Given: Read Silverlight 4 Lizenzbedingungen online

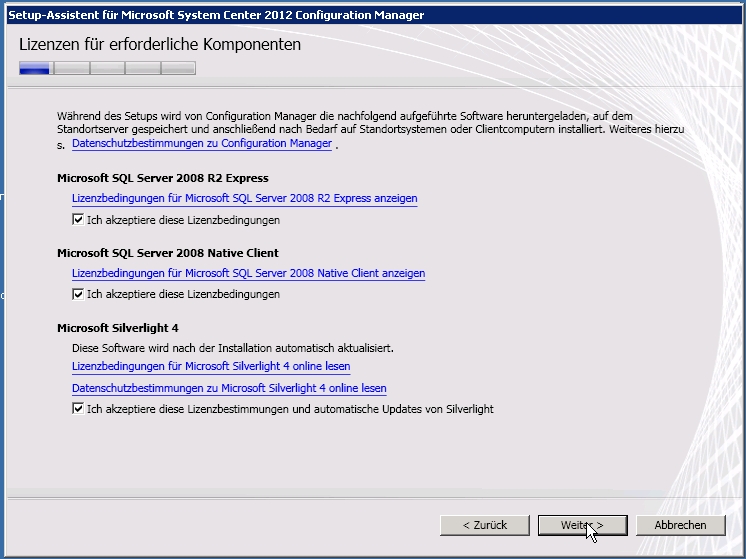Looking at the screenshot, I should (x=211, y=367).
